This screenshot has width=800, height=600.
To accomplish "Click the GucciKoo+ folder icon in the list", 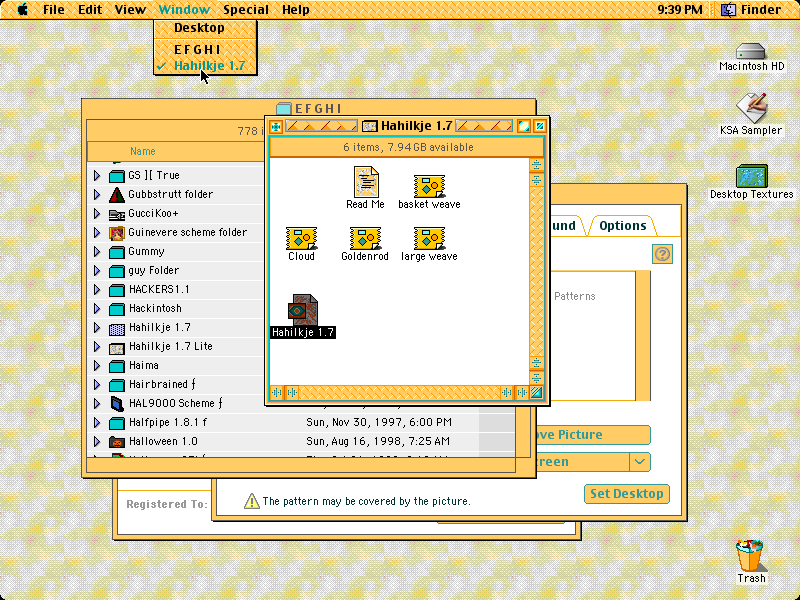I will pyautogui.click(x=117, y=214).
